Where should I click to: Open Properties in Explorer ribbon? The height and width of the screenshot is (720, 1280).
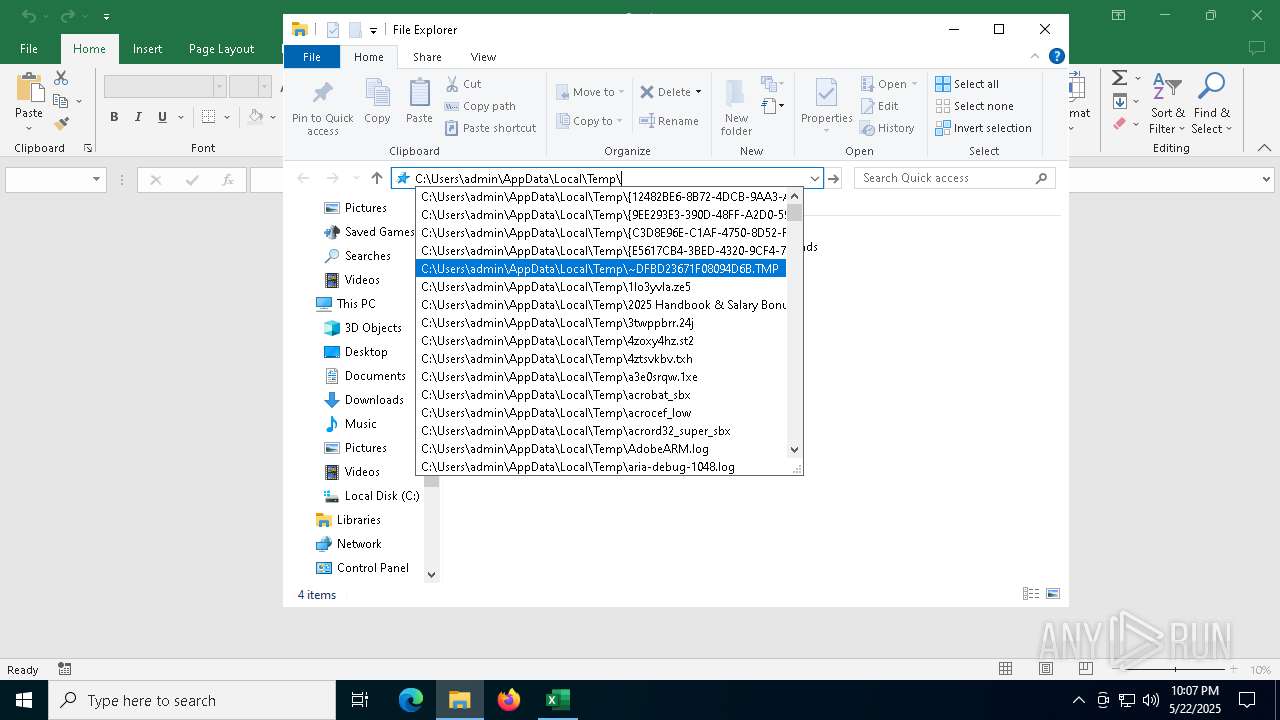point(826,104)
